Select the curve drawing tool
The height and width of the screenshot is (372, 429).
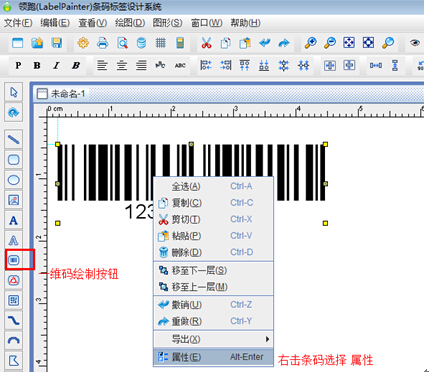pyautogui.click(x=14, y=320)
